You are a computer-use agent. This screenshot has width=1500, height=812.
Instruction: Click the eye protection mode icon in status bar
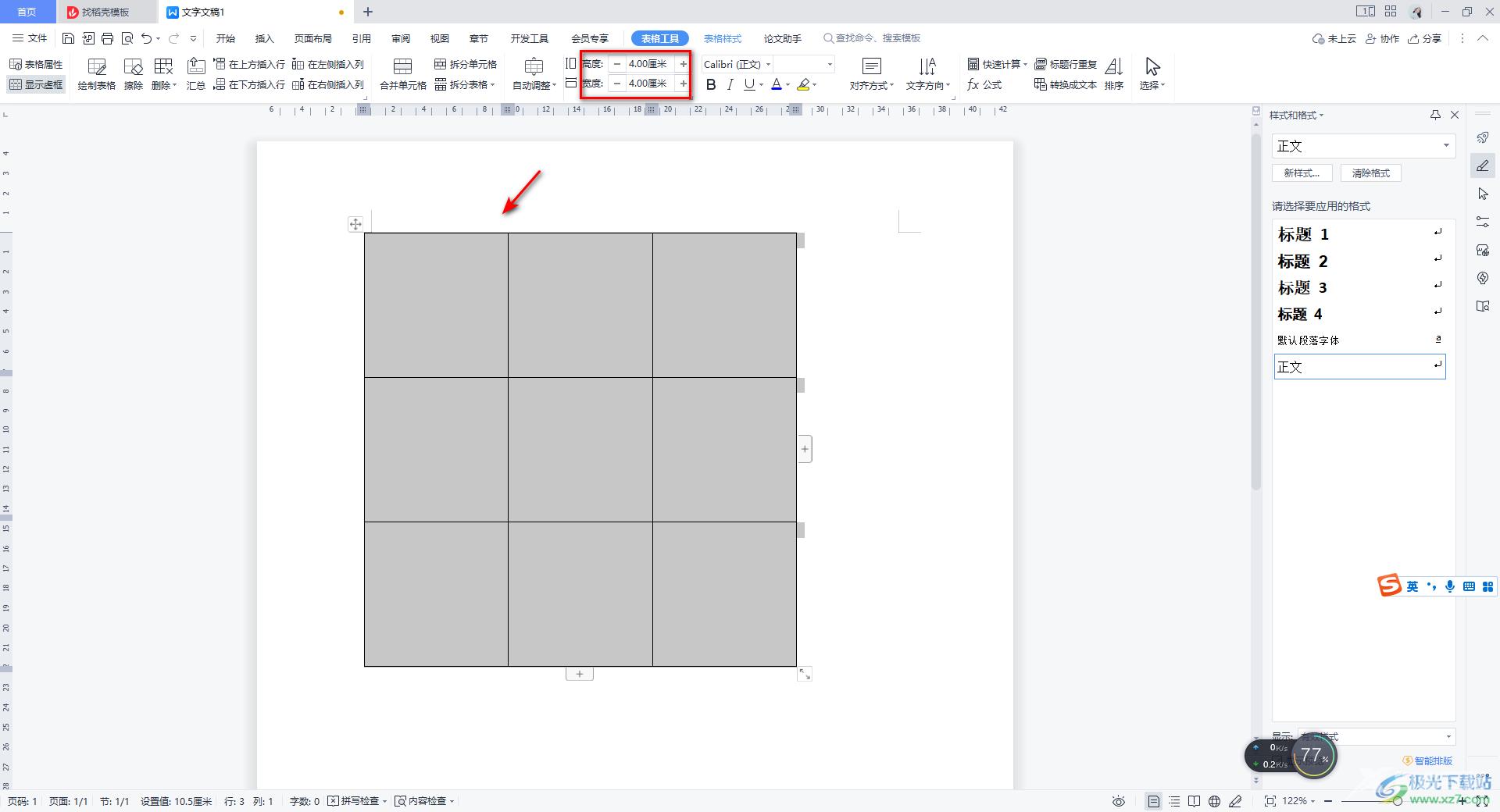tap(1119, 801)
